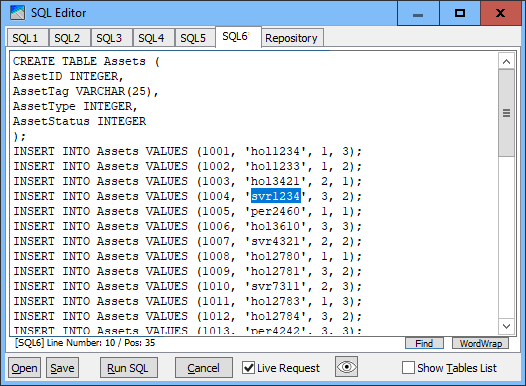Select the SQL6 tab
This screenshot has width=526, height=386.
[238, 37]
